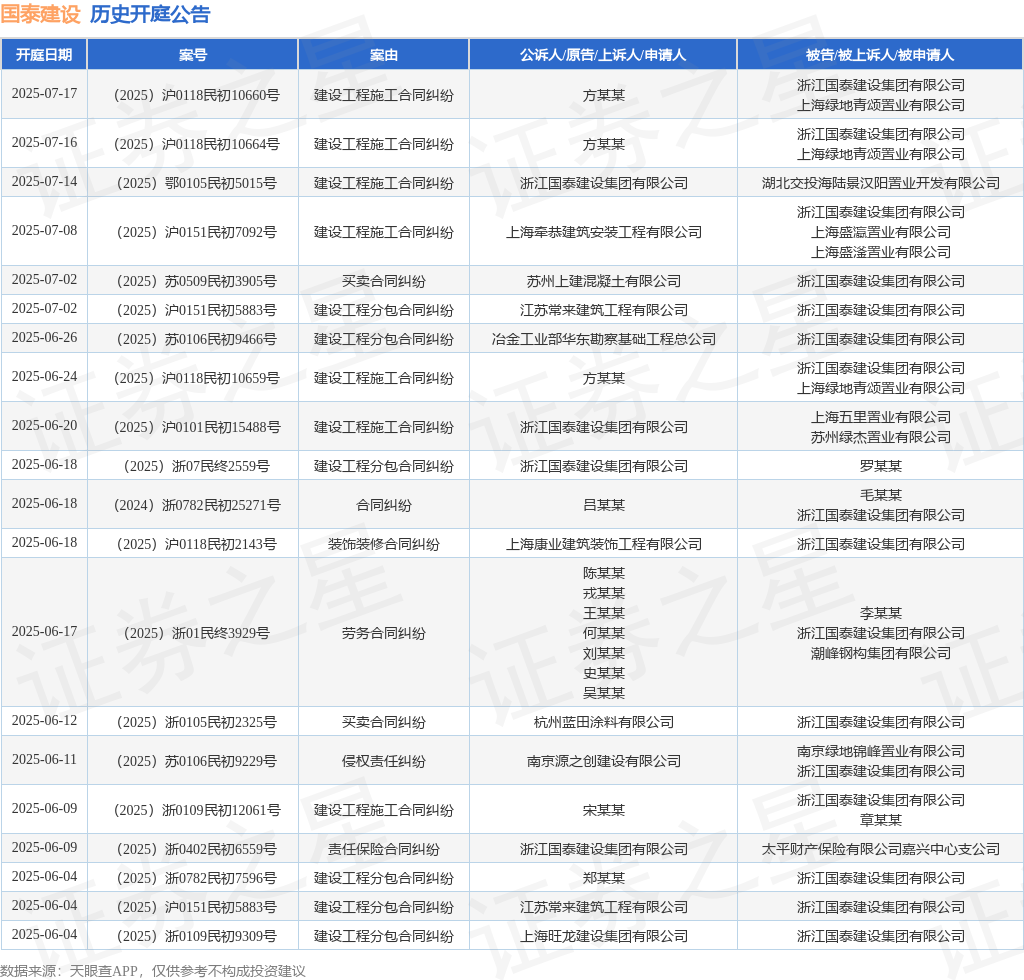Click defendant 罗某某
The image size is (1024, 980).
pos(880,466)
